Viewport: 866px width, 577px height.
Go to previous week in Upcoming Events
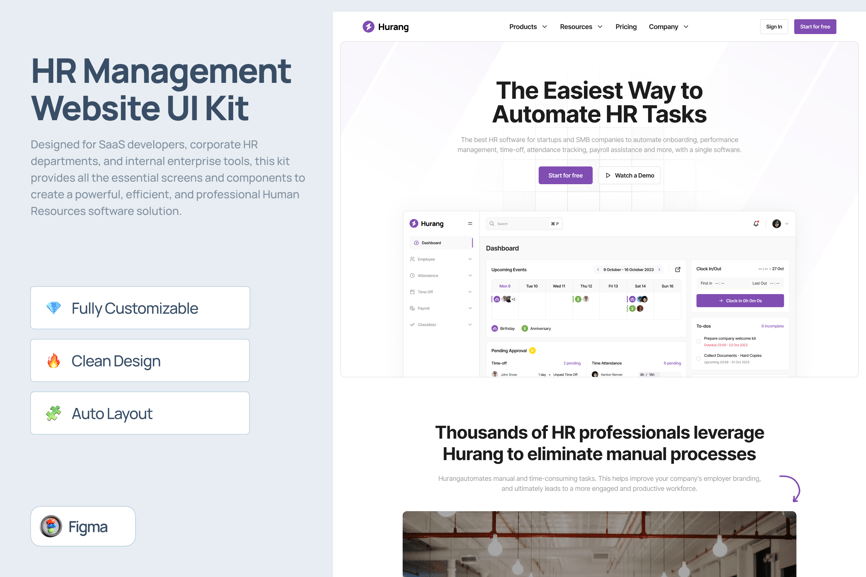click(x=598, y=270)
